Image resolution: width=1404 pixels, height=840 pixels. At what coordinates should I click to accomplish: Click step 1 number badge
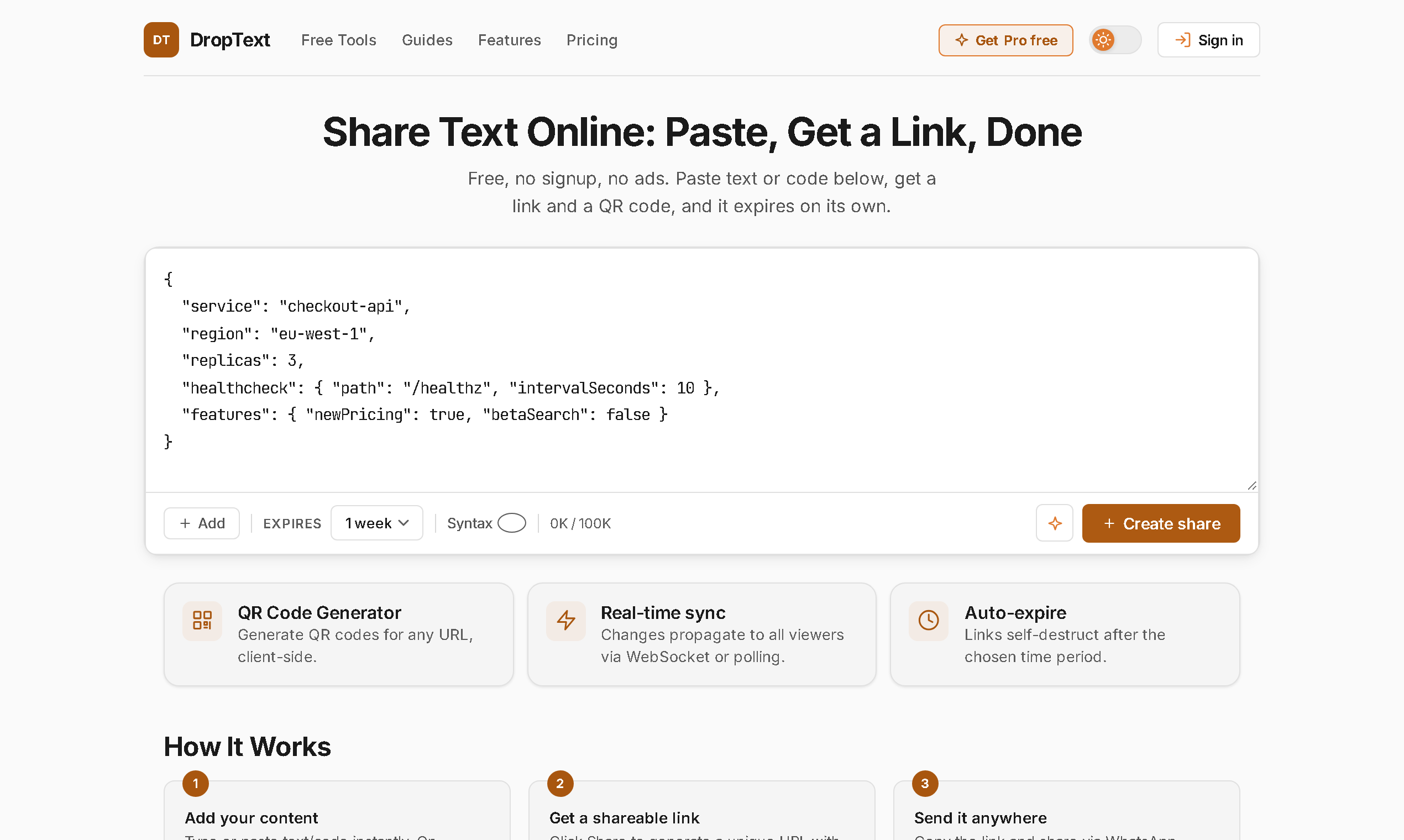coord(196,784)
